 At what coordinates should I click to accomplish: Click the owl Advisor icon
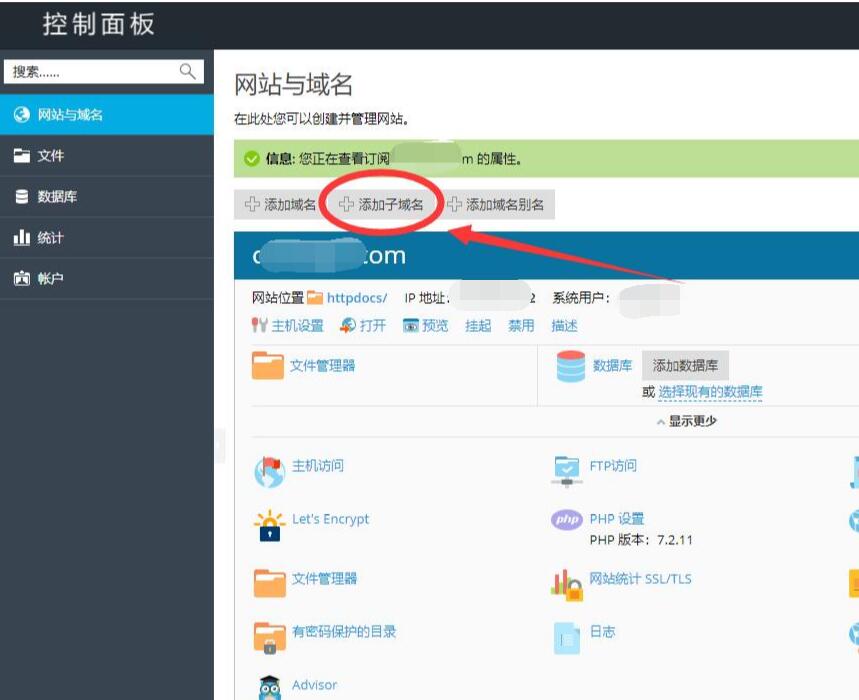tap(270, 687)
